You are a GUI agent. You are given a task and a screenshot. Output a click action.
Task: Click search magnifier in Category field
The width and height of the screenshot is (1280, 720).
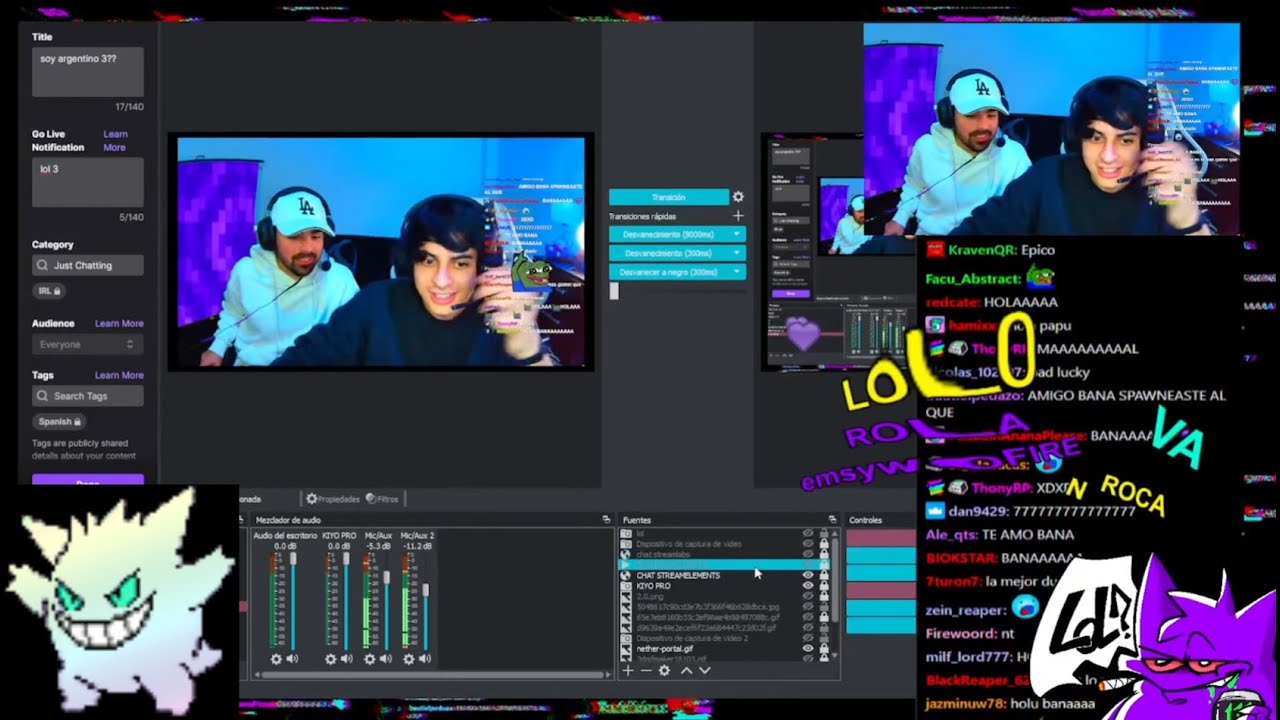[x=42, y=265]
